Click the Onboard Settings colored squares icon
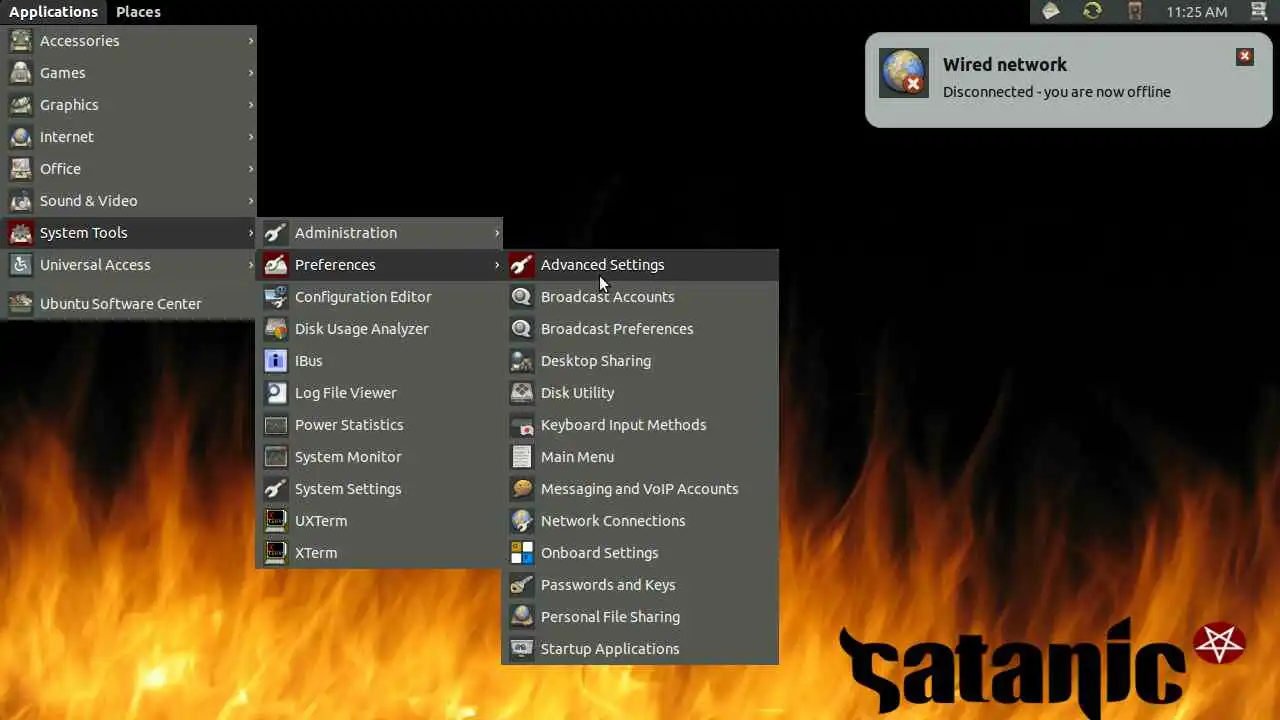The width and height of the screenshot is (1280, 720). [x=522, y=553]
